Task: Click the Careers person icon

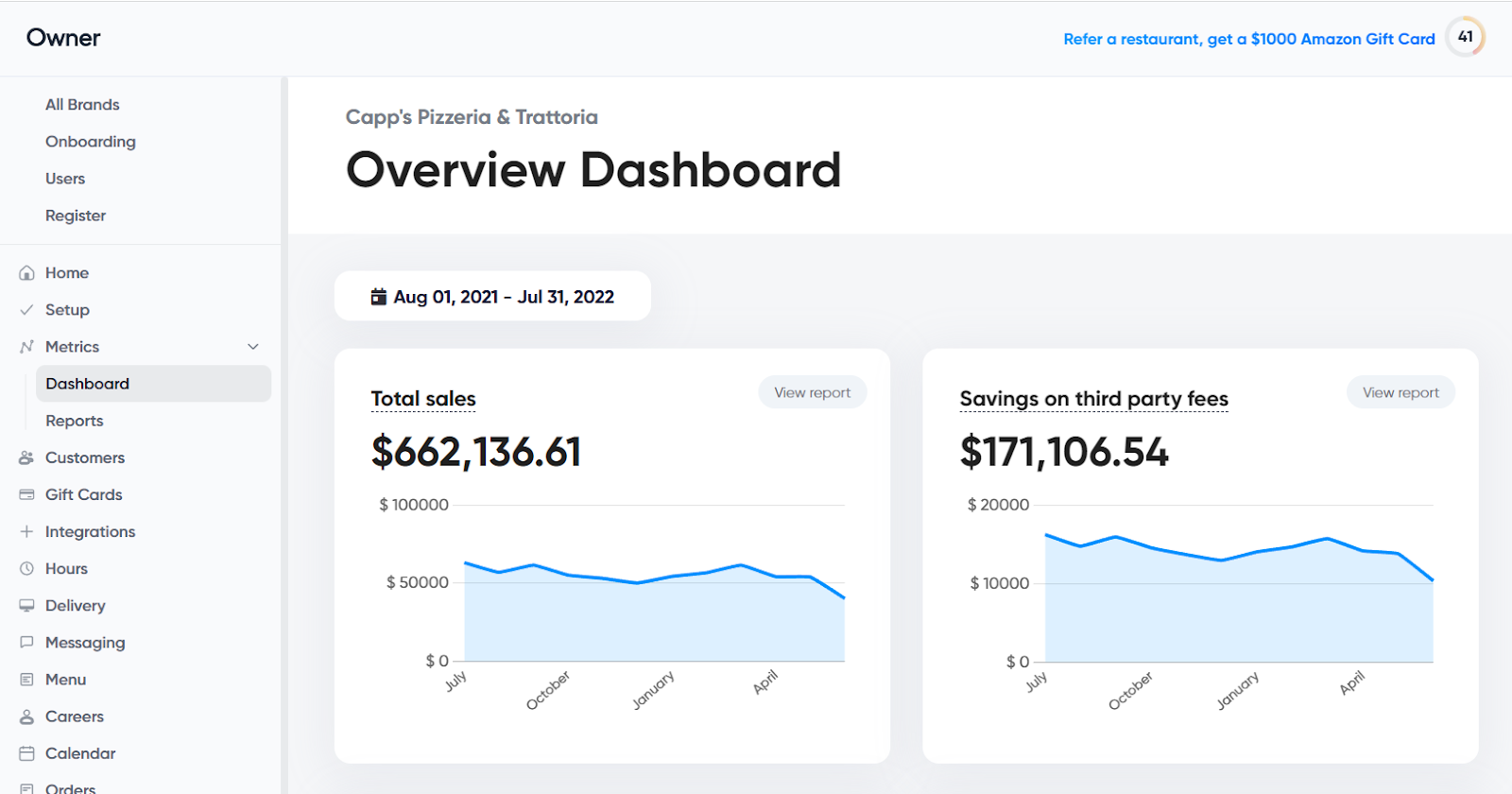Action: 26,716
